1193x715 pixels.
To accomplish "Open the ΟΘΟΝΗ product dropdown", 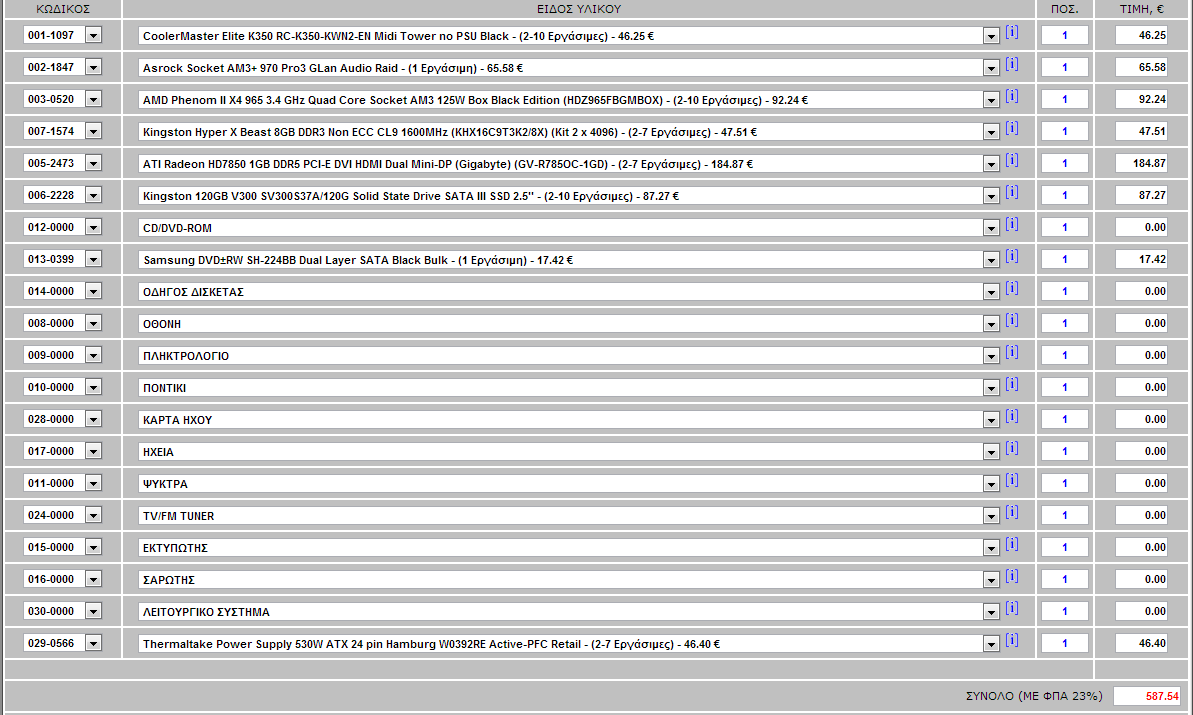I will [991, 324].
